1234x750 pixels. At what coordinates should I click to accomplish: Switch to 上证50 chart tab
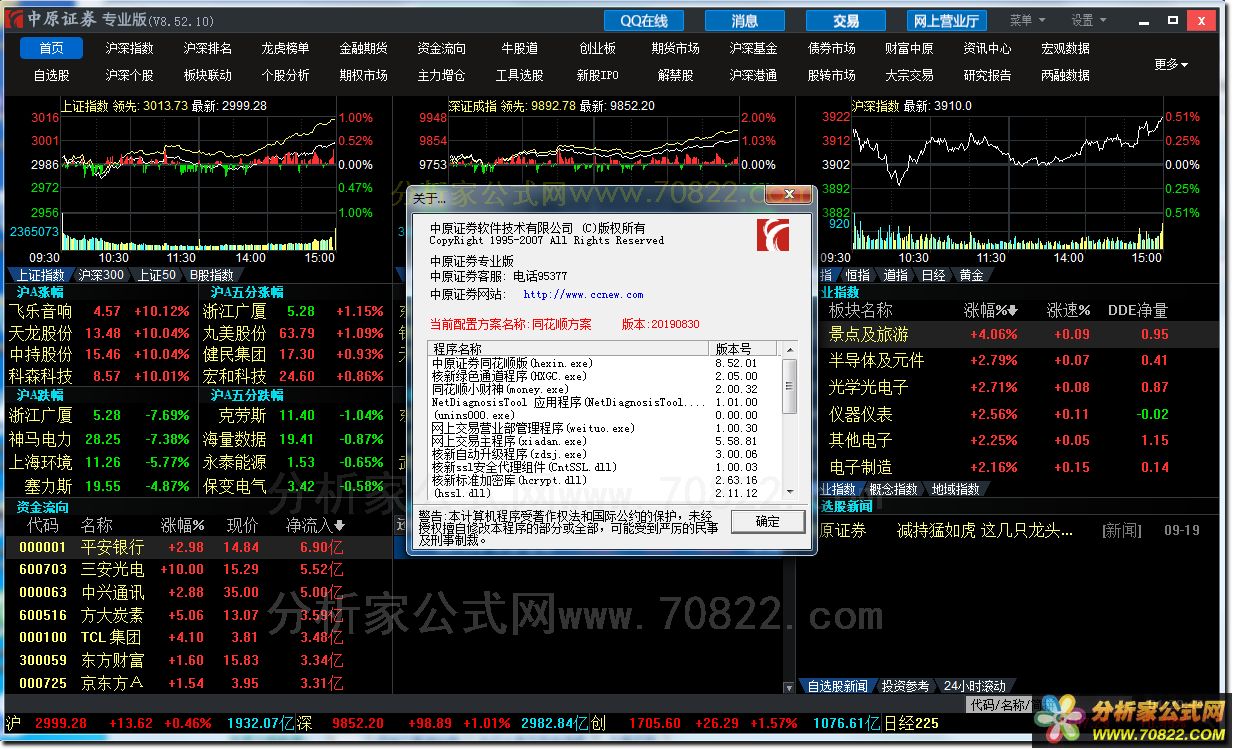click(158, 275)
